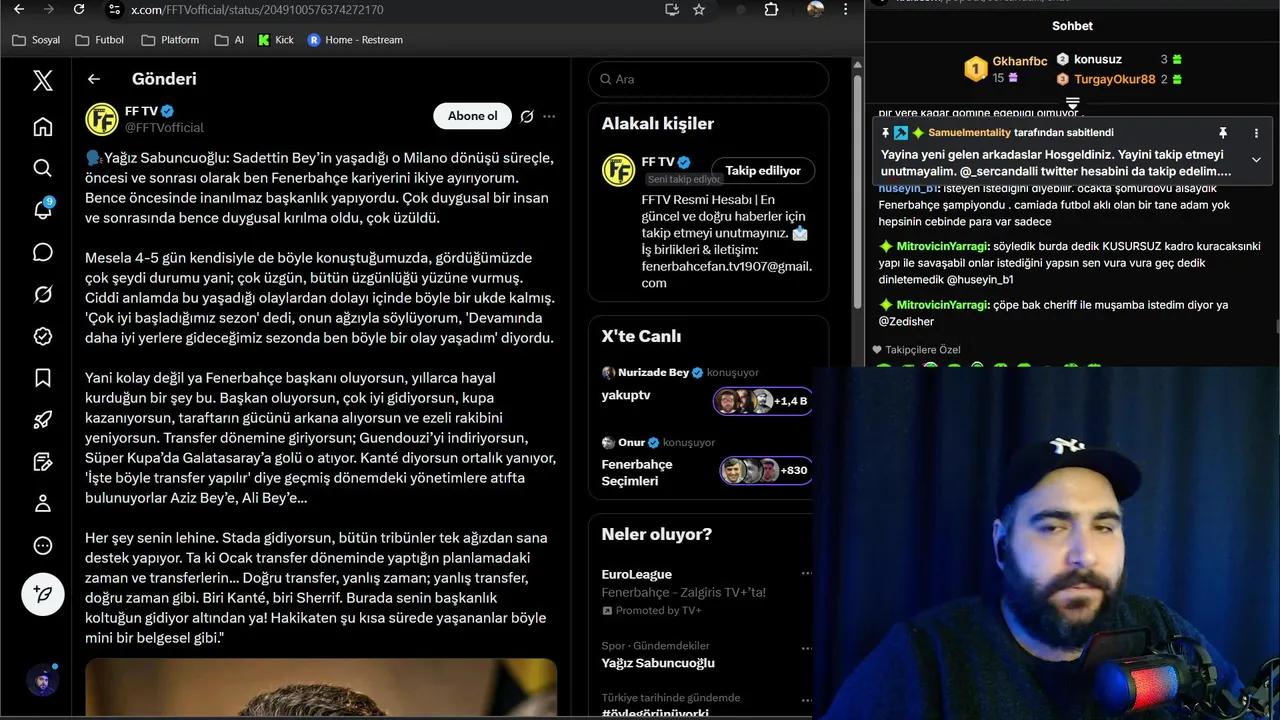The width and height of the screenshot is (1280, 720).
Task: Open the Premium verified badge sidebar icon
Action: (x=42, y=336)
